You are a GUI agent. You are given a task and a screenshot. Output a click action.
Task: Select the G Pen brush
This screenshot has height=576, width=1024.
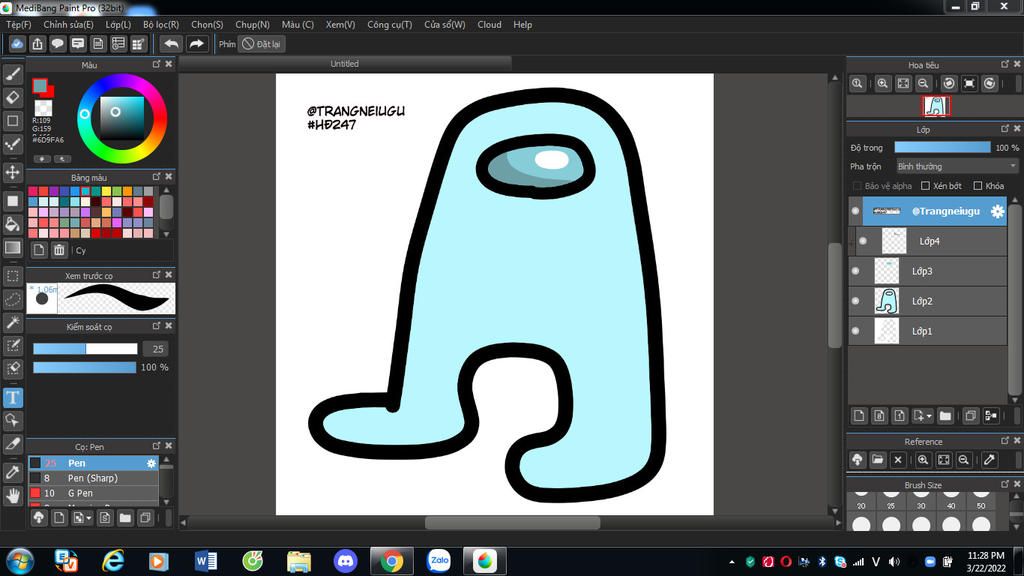coord(93,493)
